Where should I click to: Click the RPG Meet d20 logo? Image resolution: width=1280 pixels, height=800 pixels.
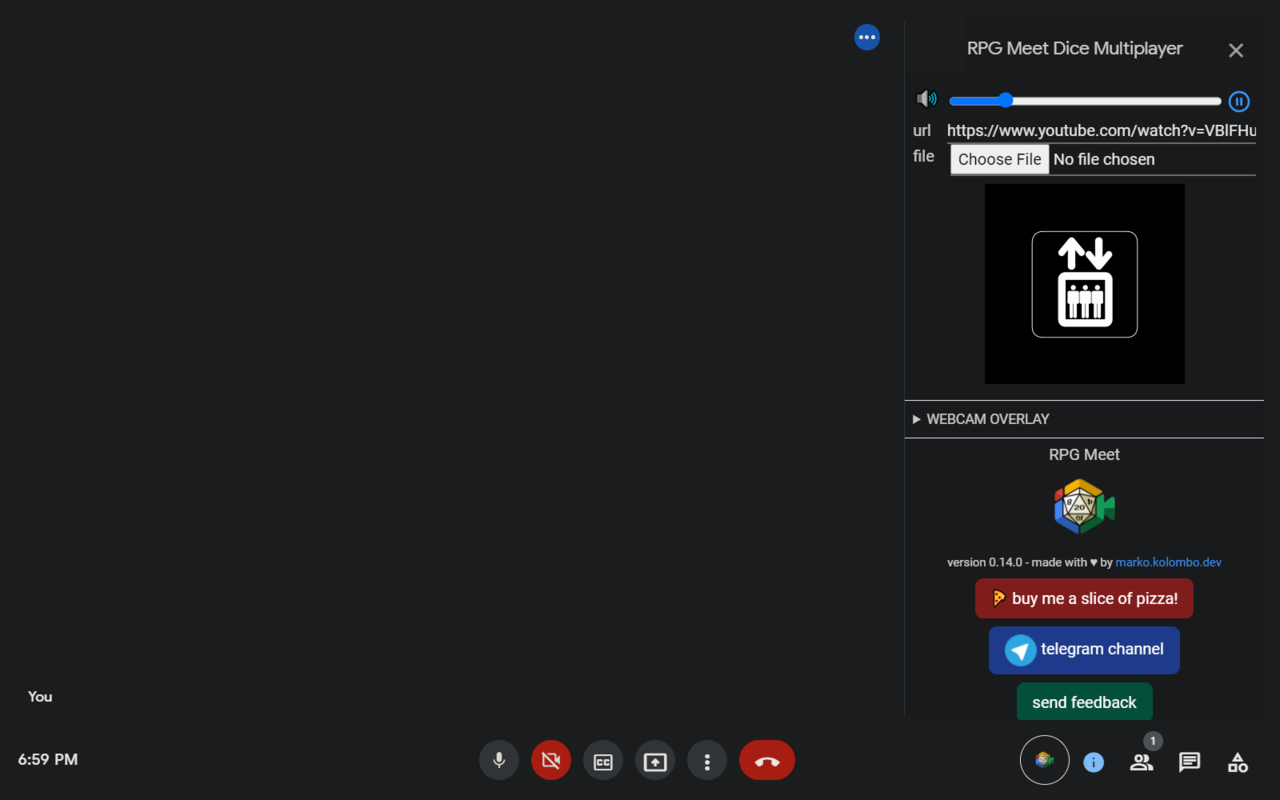pos(1084,507)
